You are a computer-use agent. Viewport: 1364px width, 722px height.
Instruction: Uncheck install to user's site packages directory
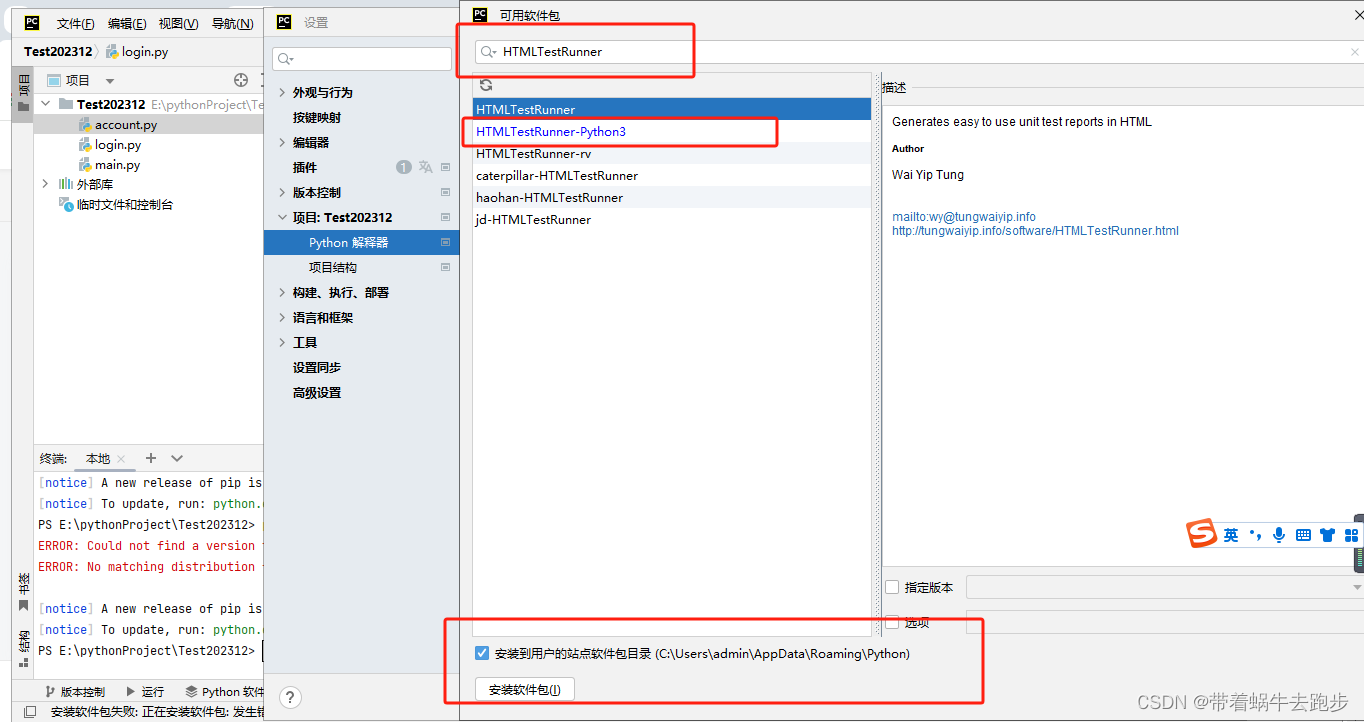[482, 654]
